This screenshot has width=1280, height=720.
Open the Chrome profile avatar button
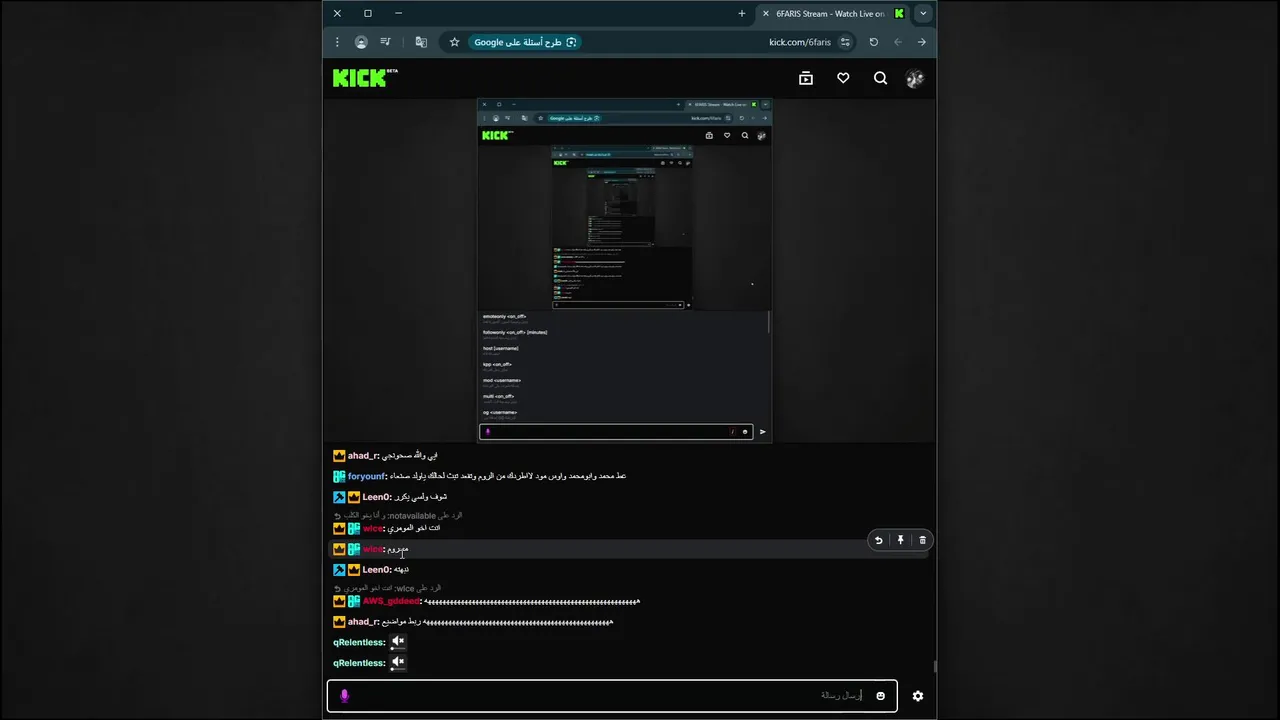click(361, 42)
